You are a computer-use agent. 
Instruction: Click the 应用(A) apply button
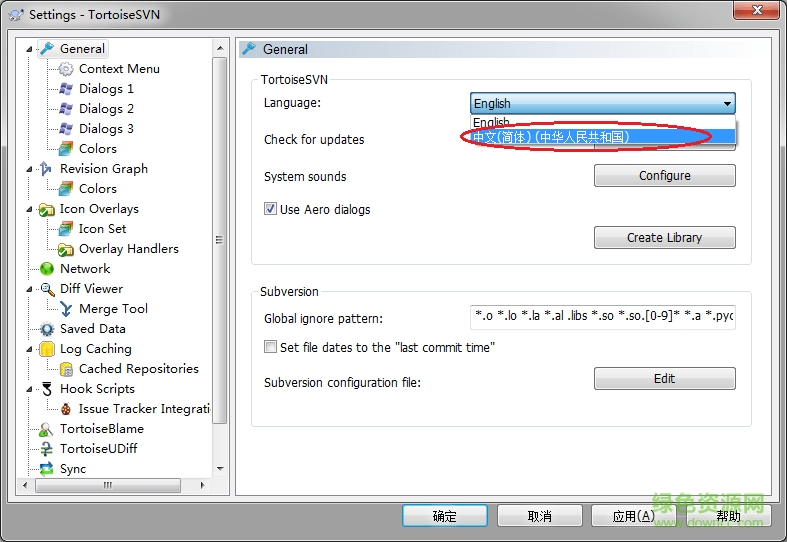pos(634,516)
